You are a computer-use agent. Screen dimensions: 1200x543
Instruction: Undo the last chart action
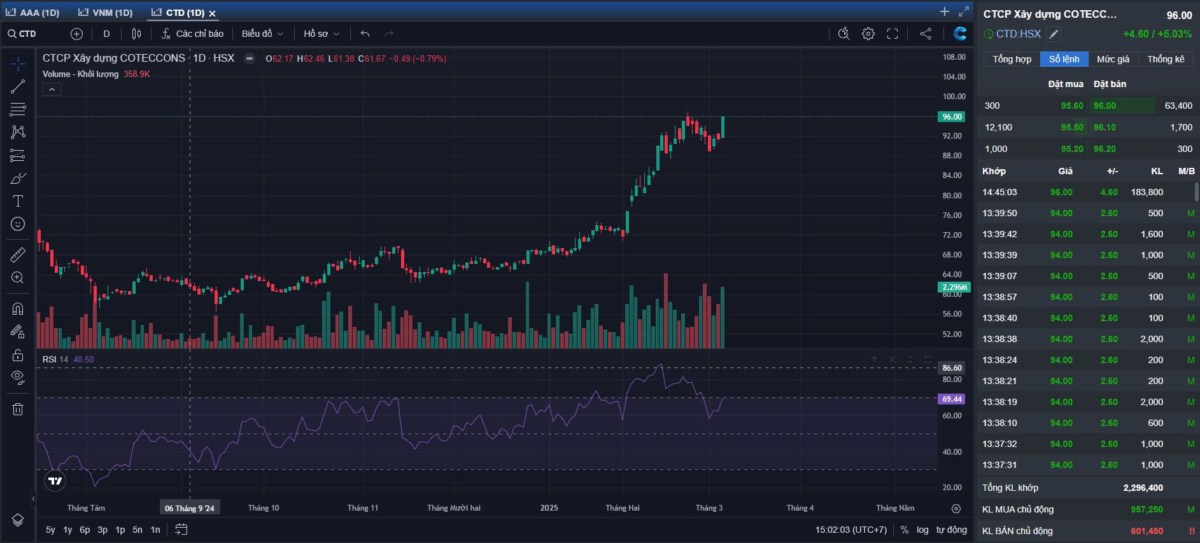click(365, 33)
